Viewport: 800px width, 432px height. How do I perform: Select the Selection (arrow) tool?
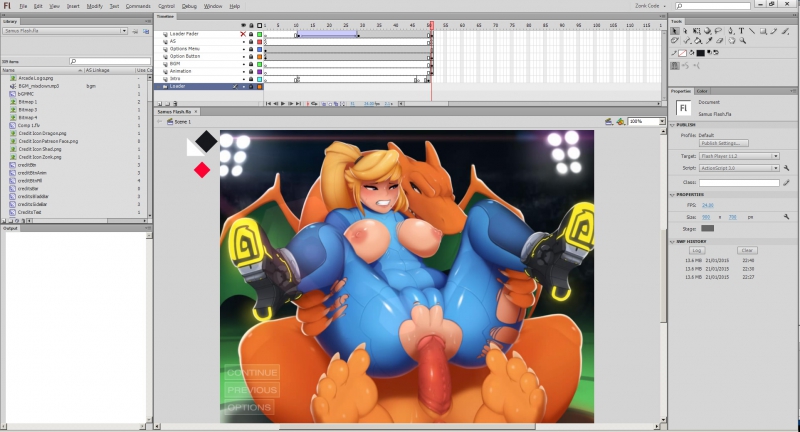(674, 31)
